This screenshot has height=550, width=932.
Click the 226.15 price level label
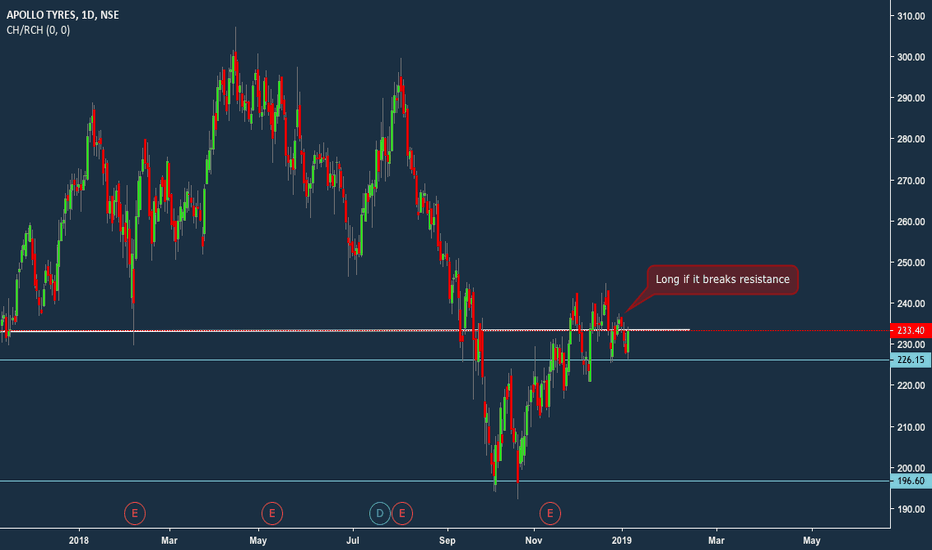click(911, 360)
